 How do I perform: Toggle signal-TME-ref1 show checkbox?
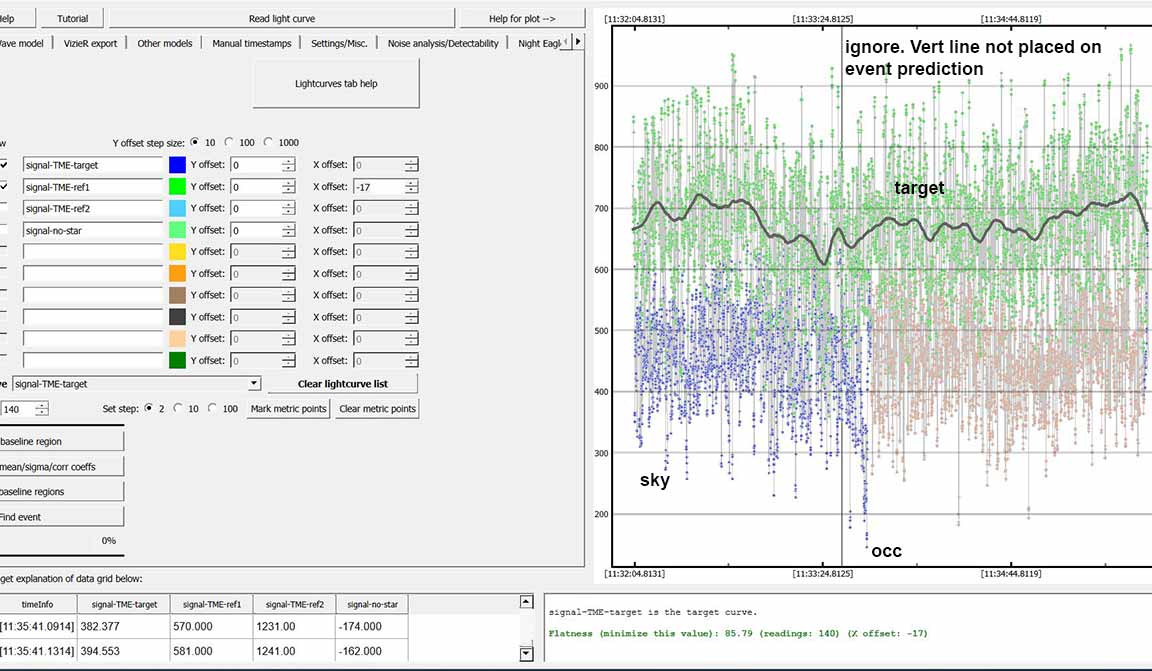pos(4,187)
